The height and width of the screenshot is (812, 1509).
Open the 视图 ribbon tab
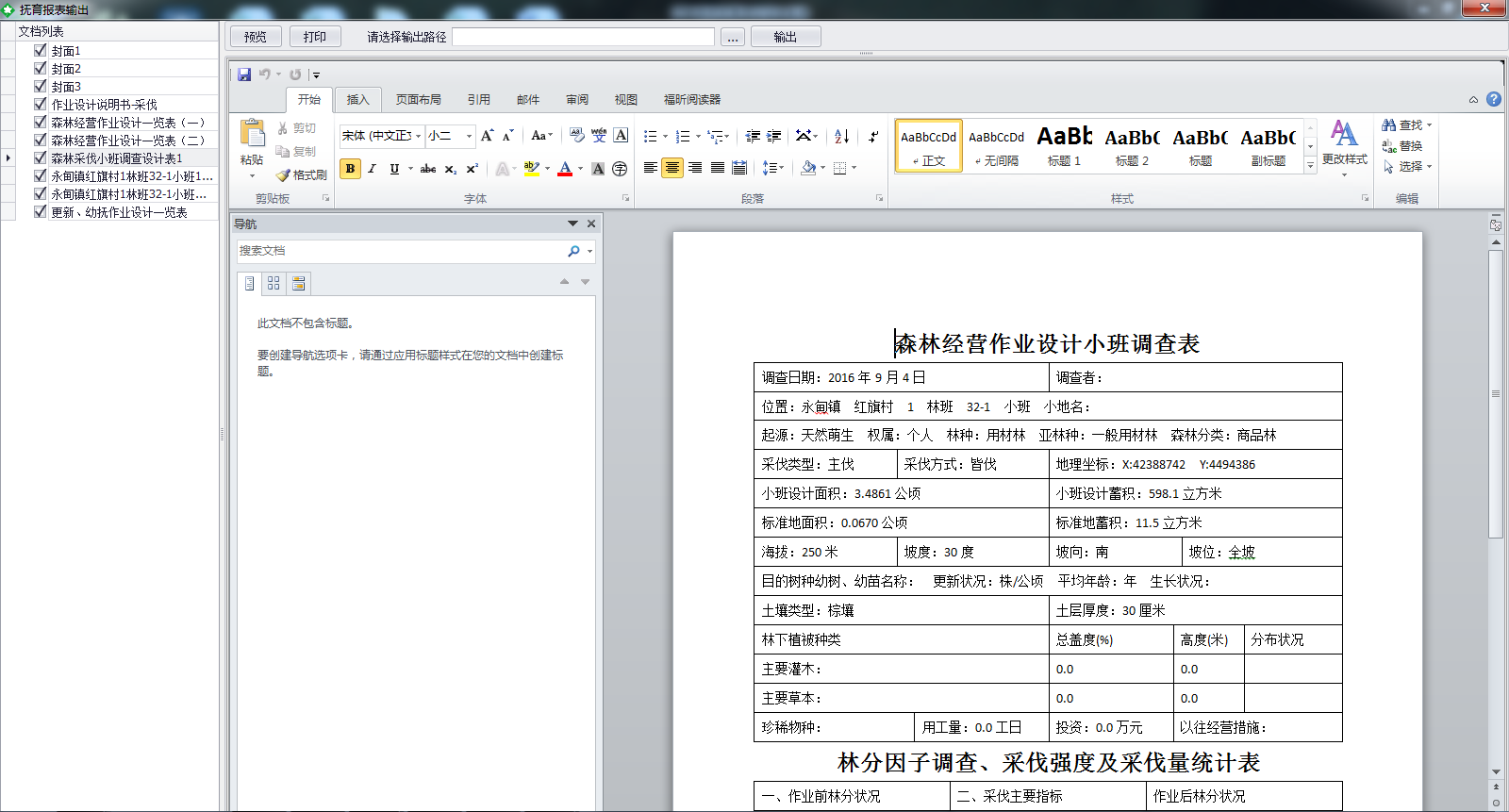coord(626,100)
